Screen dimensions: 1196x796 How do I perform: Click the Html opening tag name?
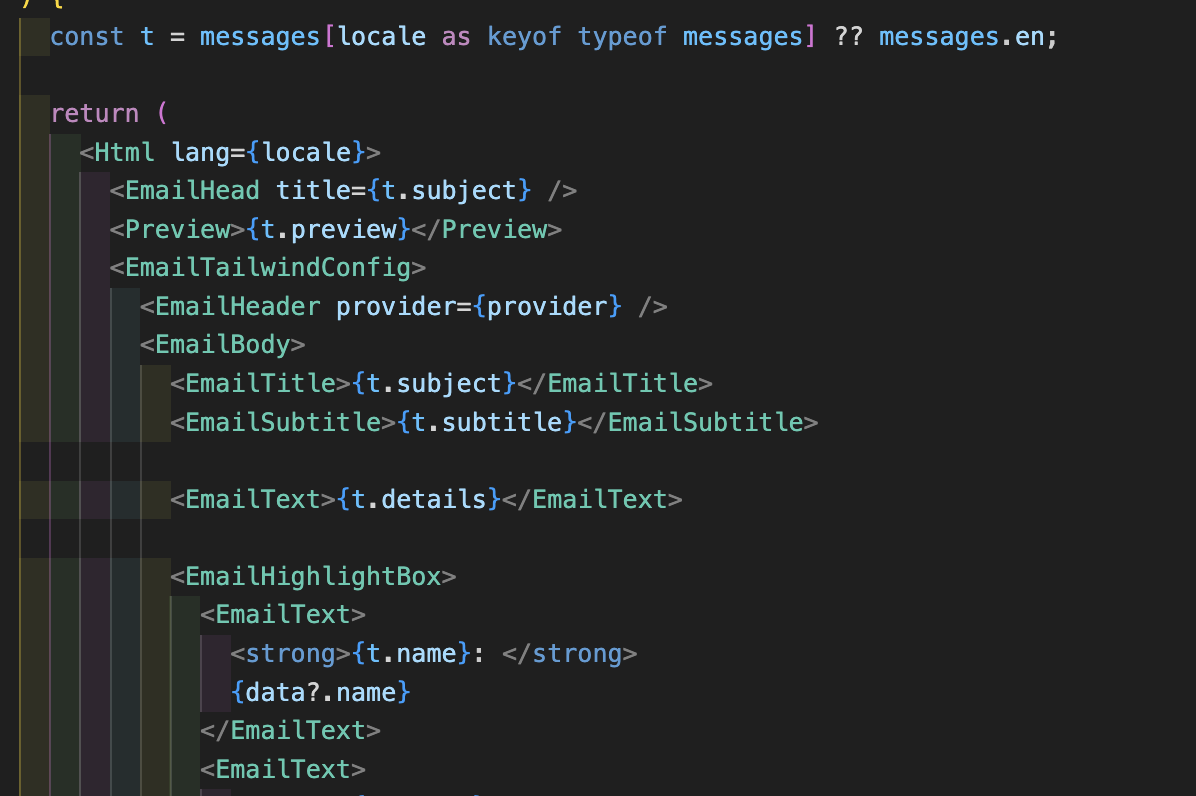[125, 152]
